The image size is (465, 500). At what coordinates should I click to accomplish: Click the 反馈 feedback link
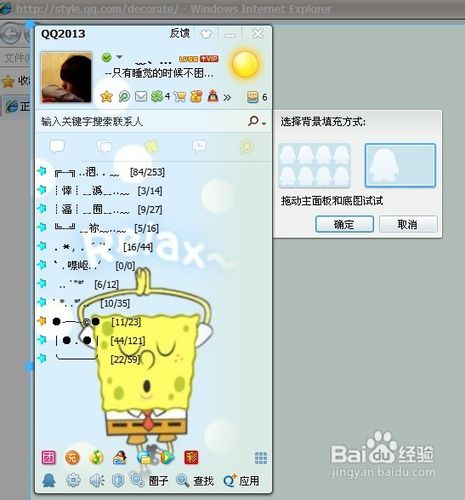point(180,33)
